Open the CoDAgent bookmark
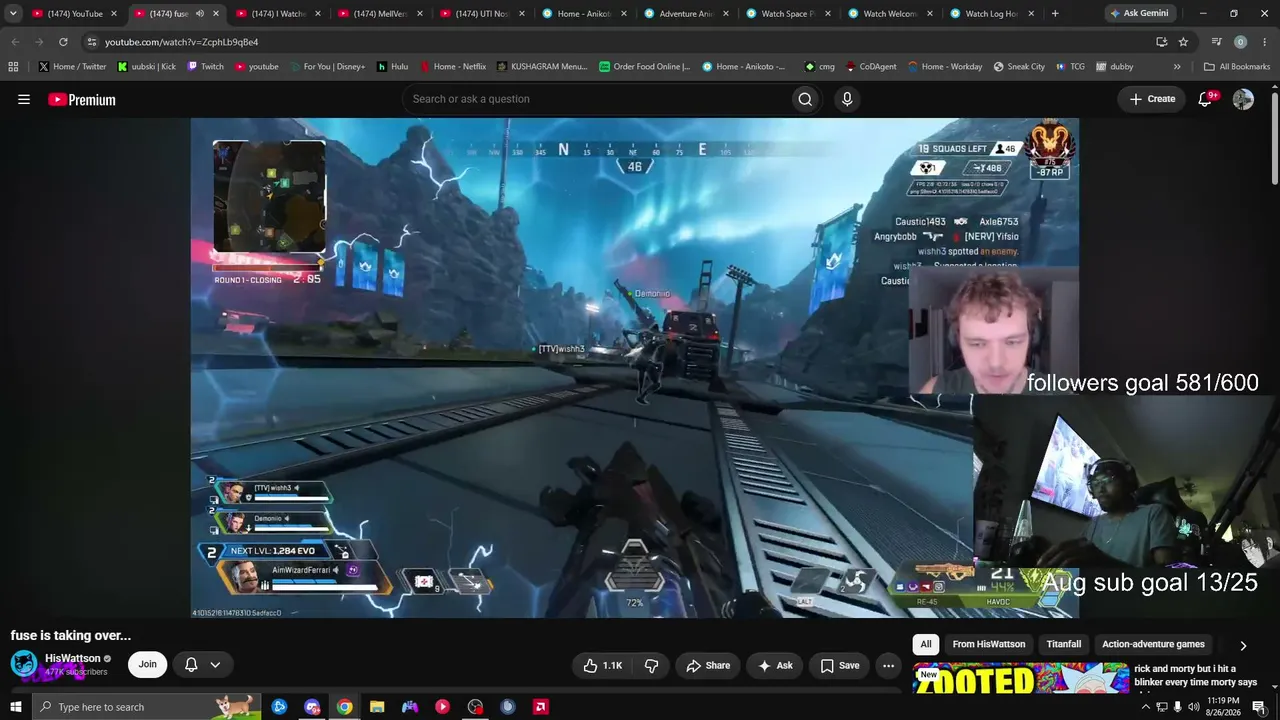The height and width of the screenshot is (720, 1280). [872, 67]
